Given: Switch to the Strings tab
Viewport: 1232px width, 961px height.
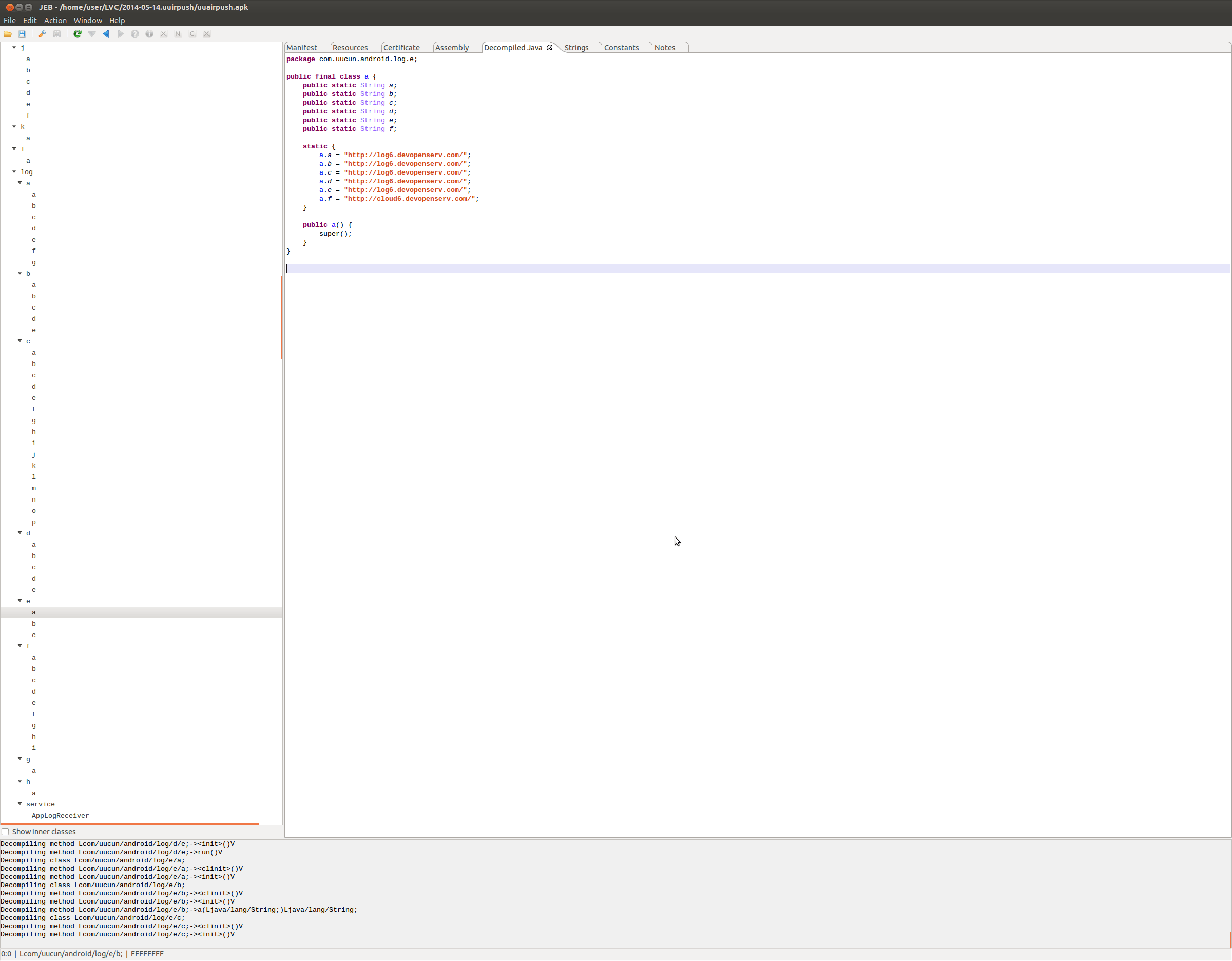Looking at the screenshot, I should [x=576, y=48].
